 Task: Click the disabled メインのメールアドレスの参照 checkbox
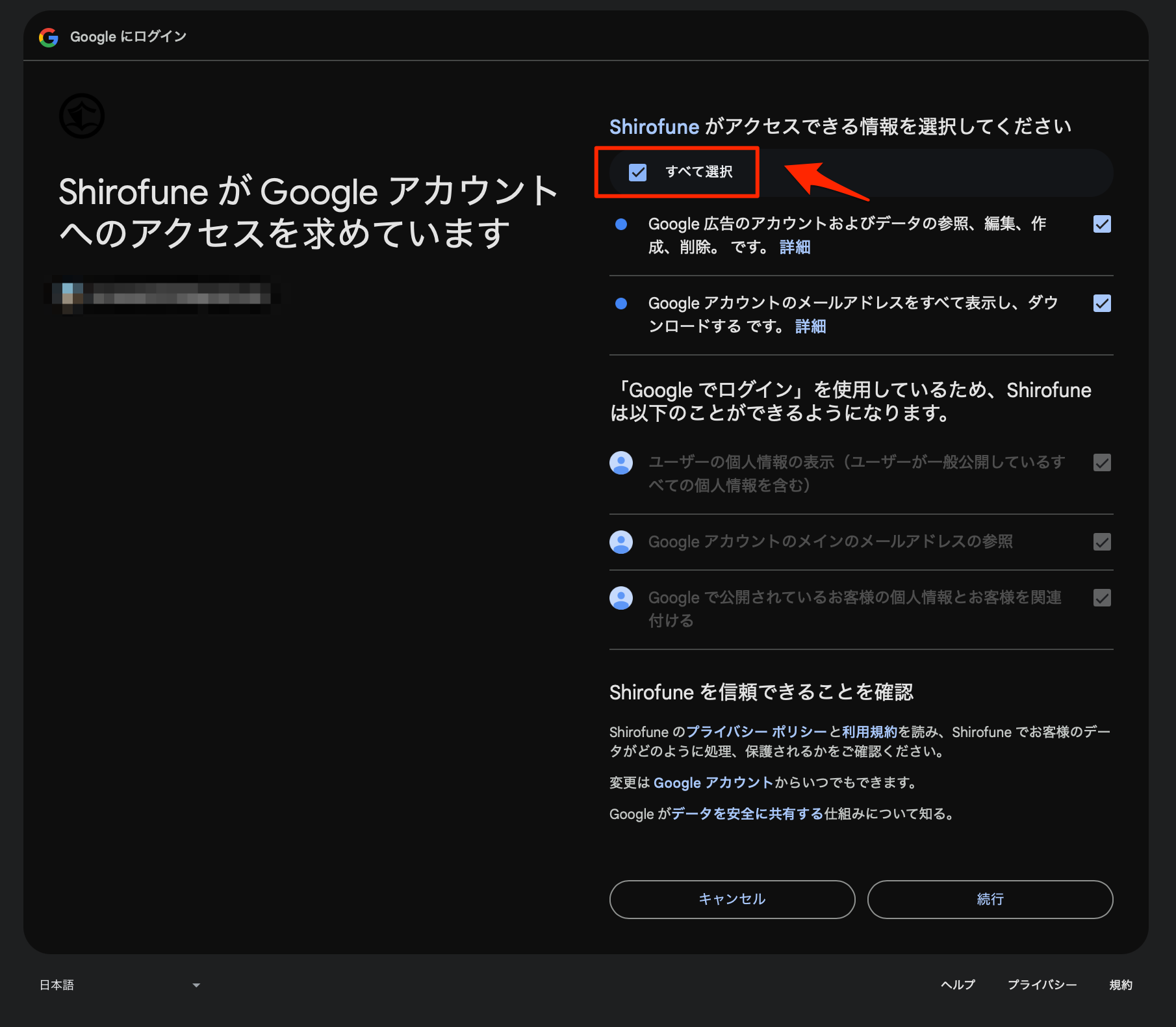pos(1102,542)
